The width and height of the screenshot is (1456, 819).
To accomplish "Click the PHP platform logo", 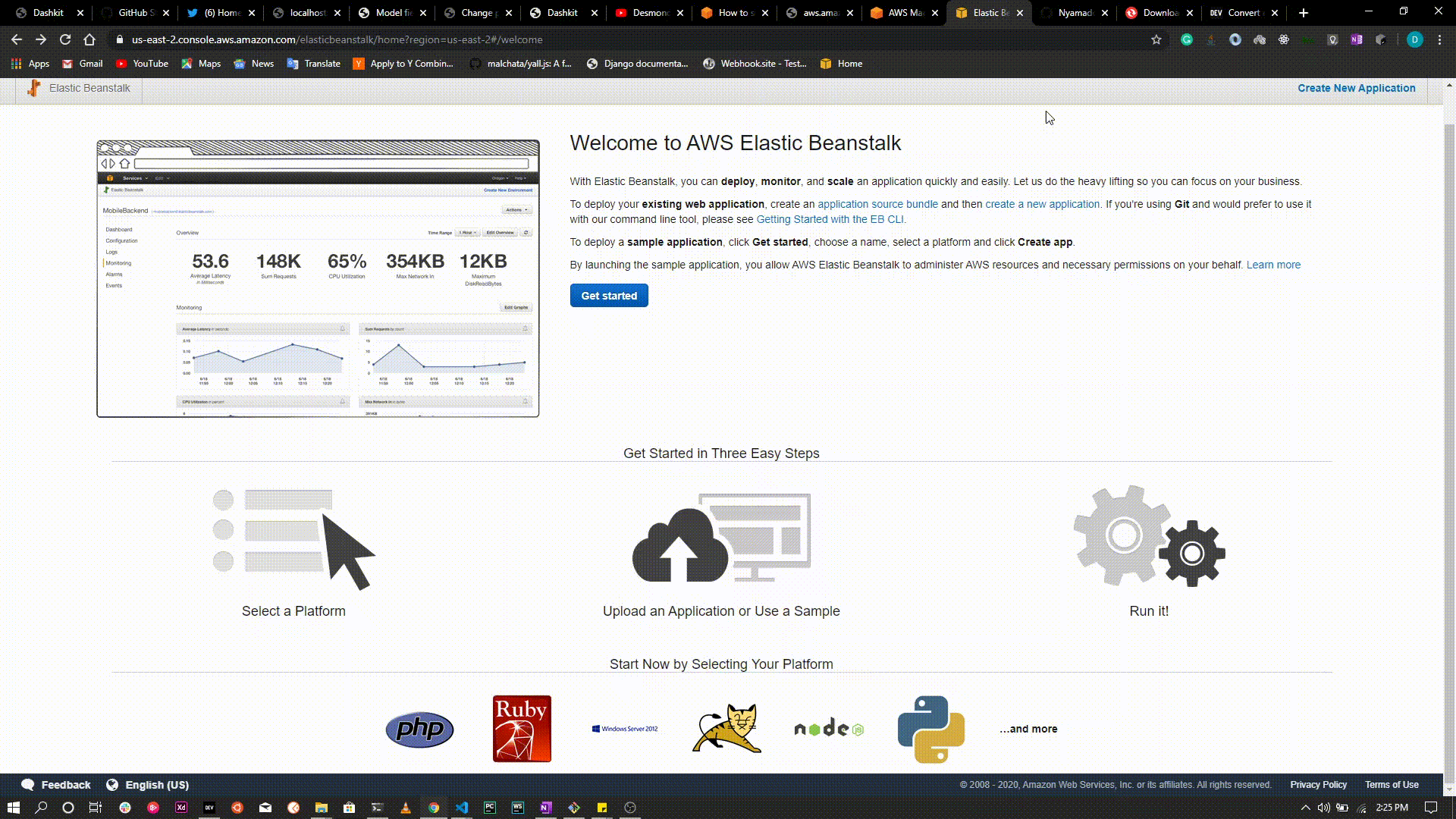I will [x=419, y=730].
